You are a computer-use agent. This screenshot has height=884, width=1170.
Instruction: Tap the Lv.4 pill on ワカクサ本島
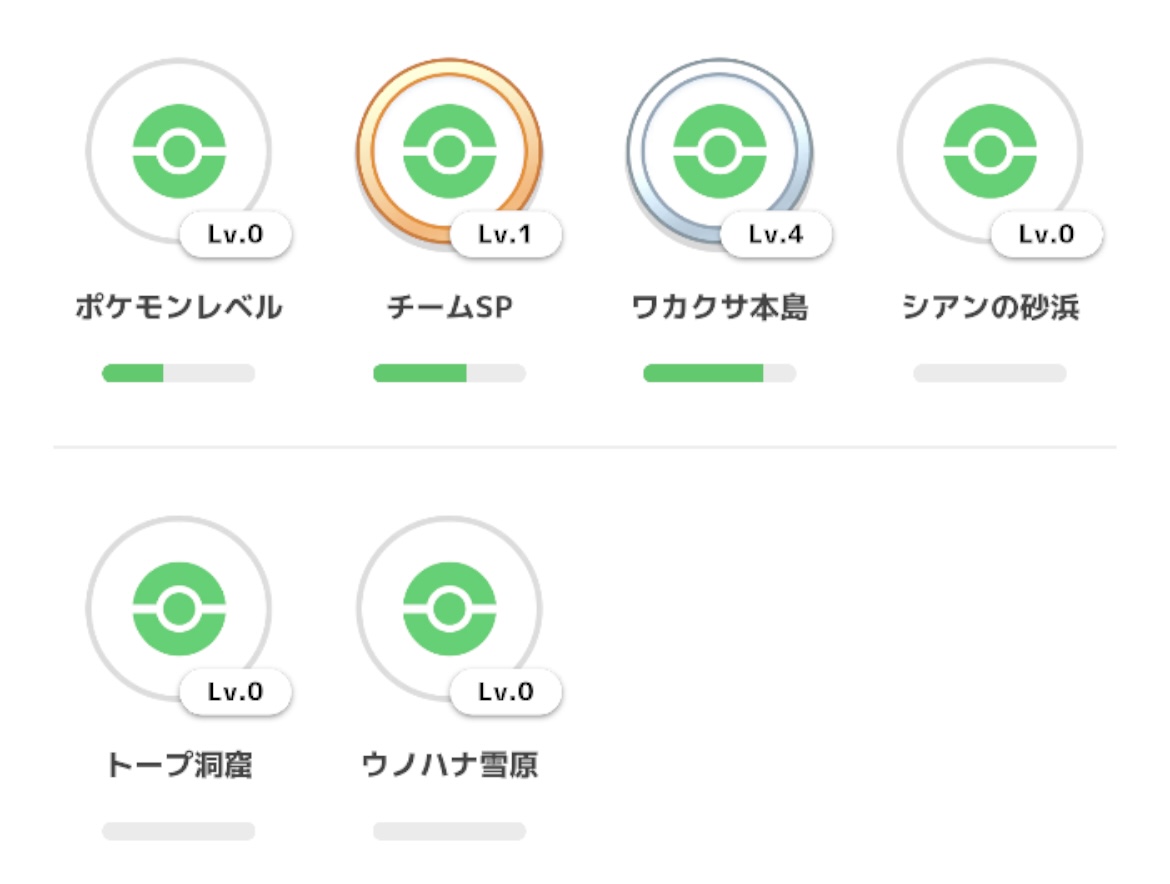pos(776,235)
